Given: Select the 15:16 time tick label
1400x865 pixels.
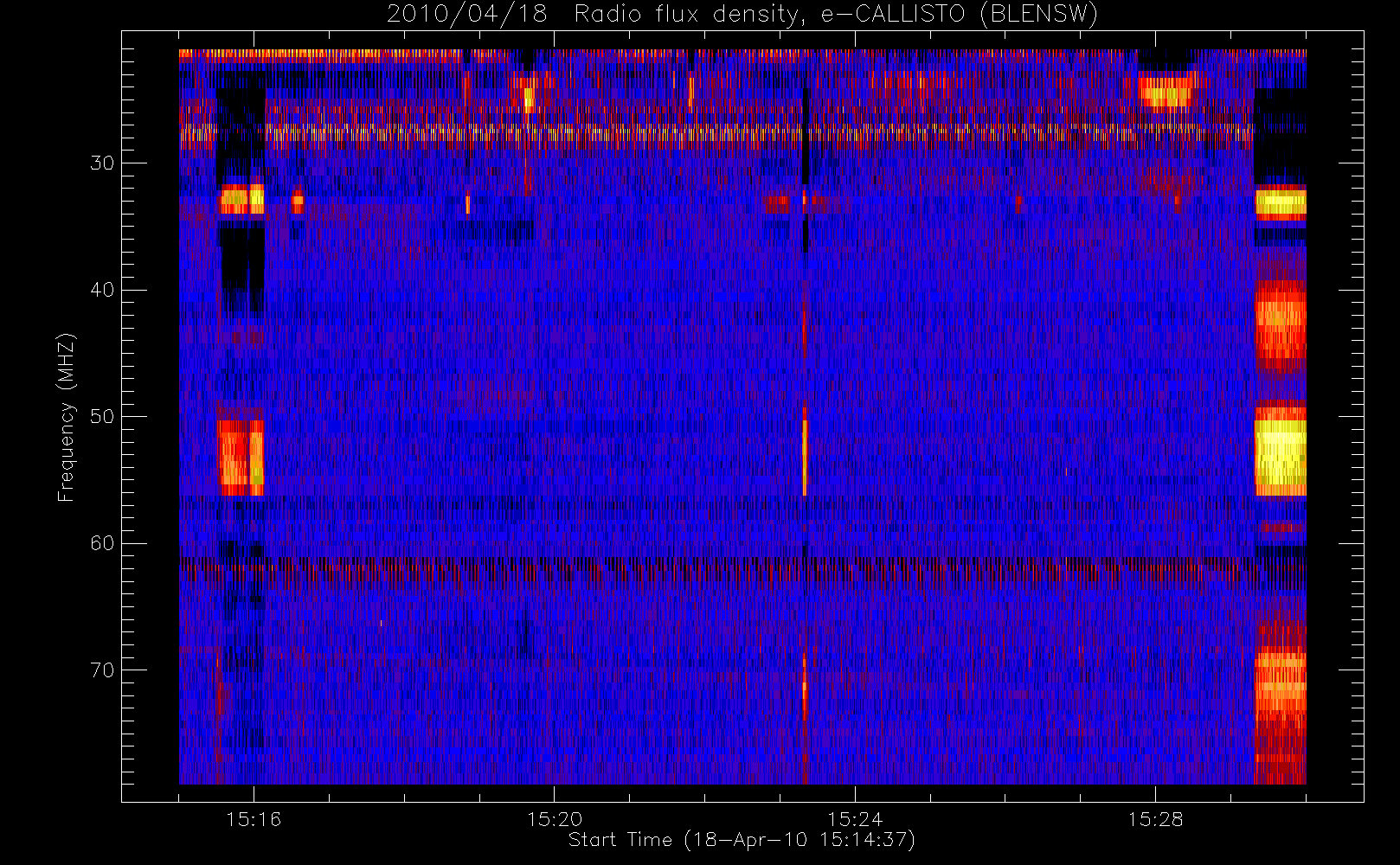Looking at the screenshot, I should (x=254, y=819).
